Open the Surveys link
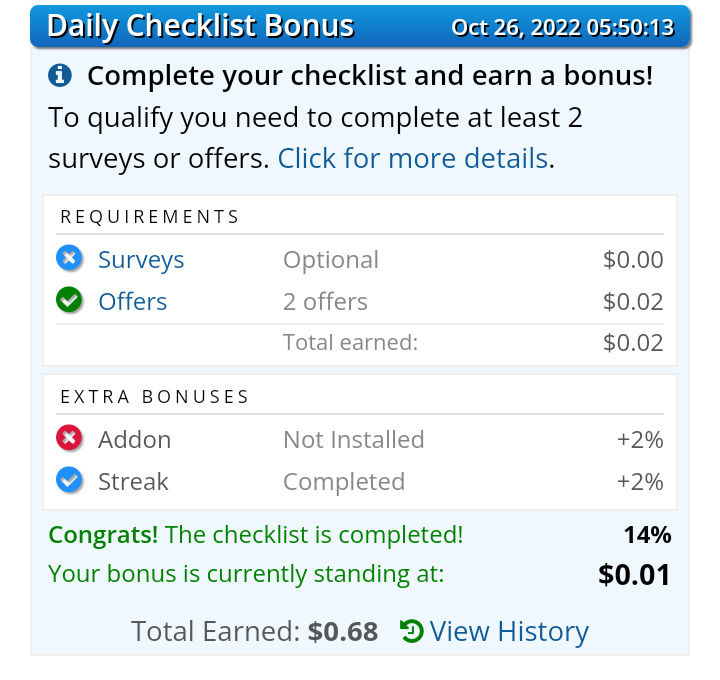720x680 pixels. pyautogui.click(x=141, y=260)
